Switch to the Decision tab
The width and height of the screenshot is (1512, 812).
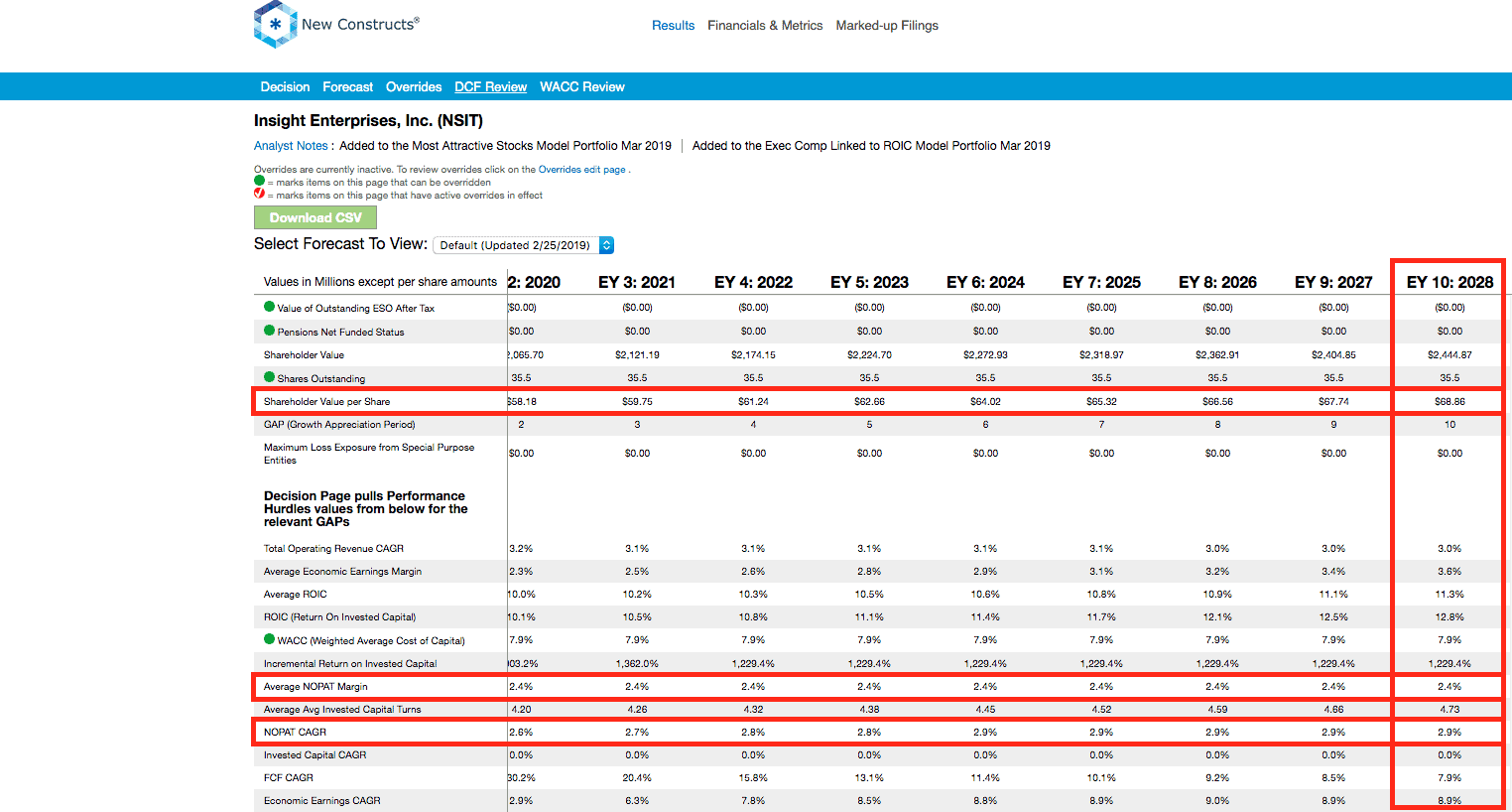point(285,87)
